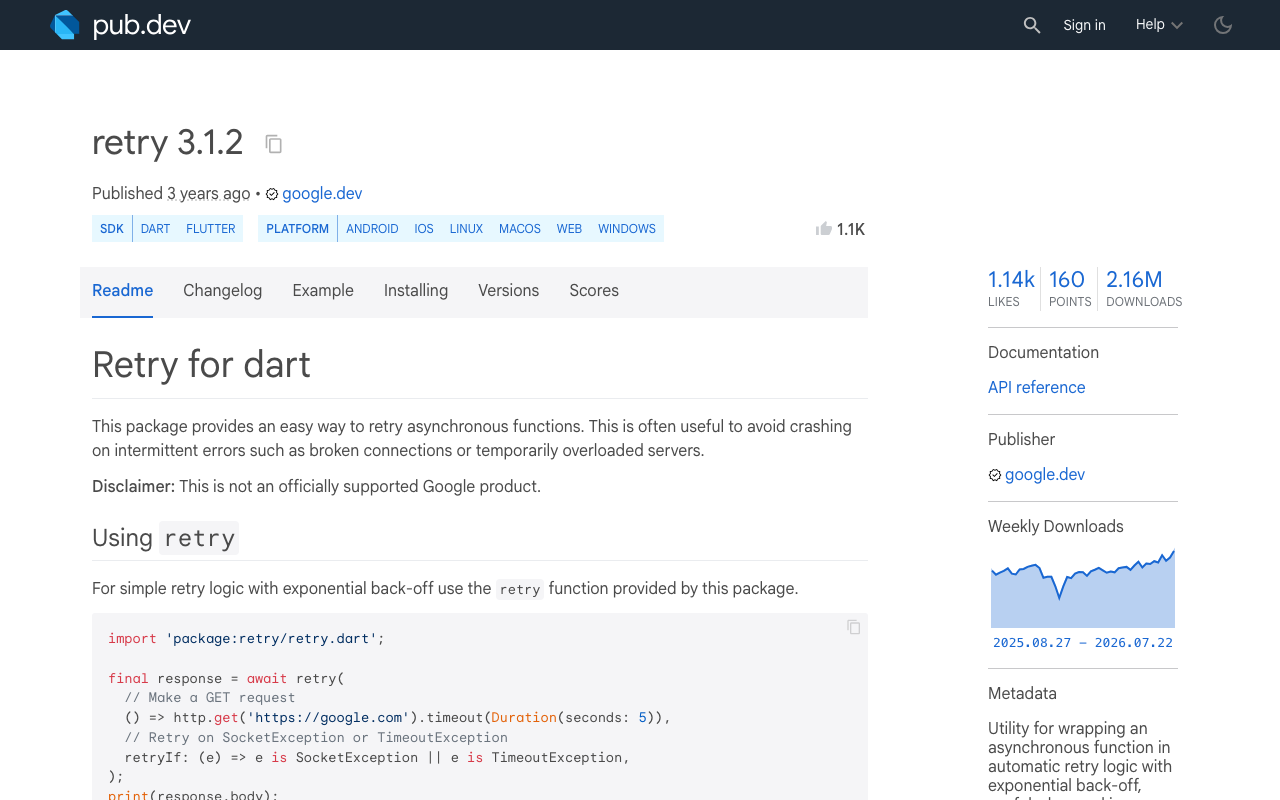Open the 1.14k LIKES score
Viewport: 1280px width, 800px height.
coord(1011,288)
